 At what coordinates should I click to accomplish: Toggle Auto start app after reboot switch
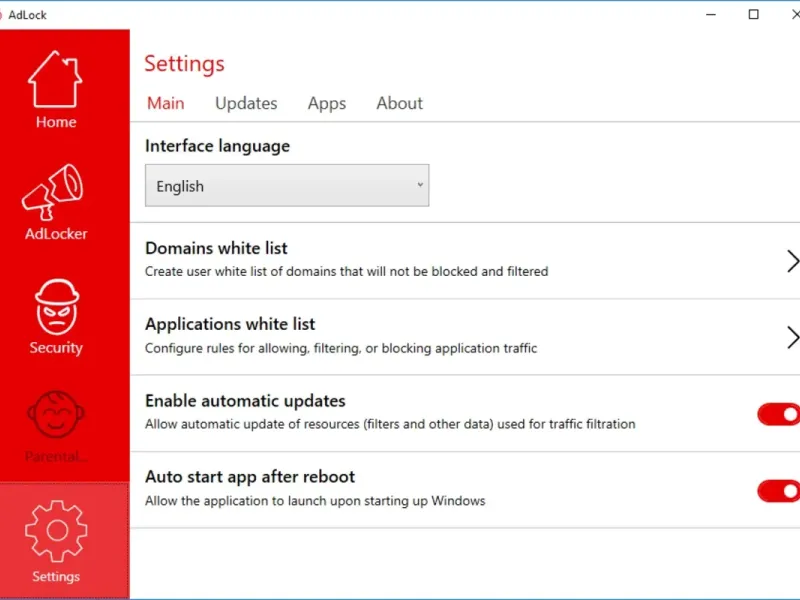(x=779, y=491)
